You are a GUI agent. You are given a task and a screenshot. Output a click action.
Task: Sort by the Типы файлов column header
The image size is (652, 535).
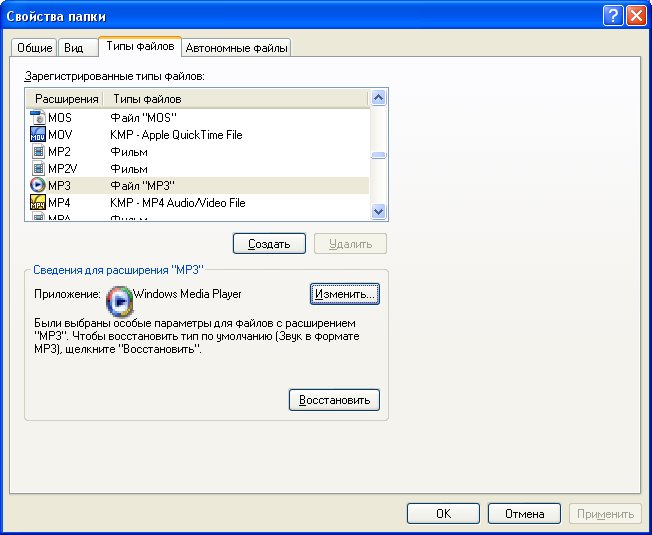click(x=147, y=99)
